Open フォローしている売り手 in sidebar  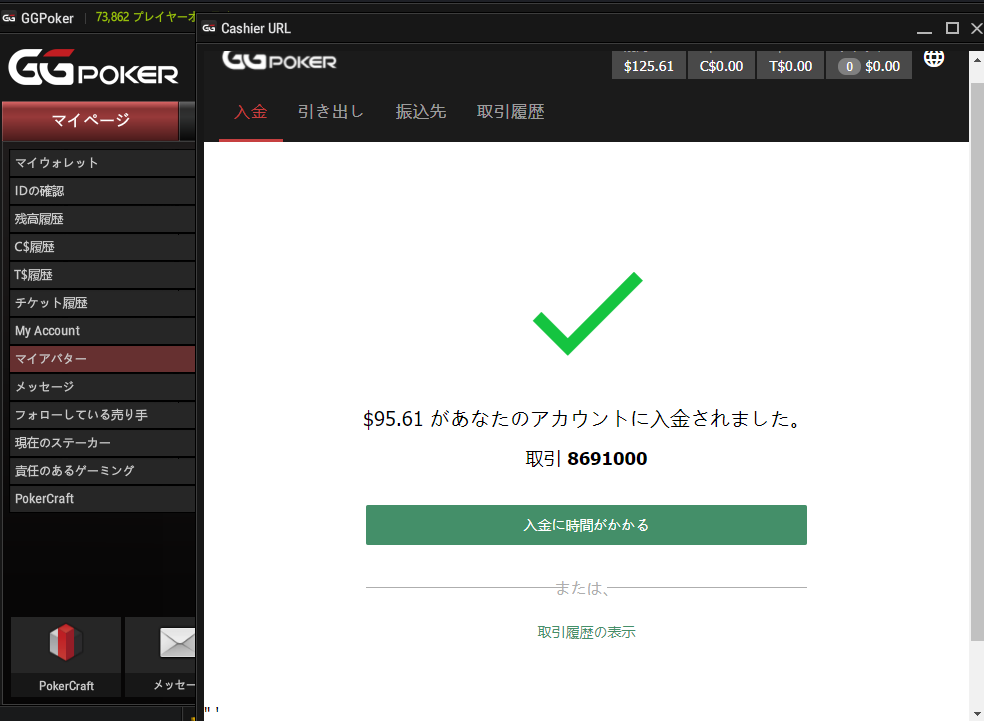click(102, 415)
